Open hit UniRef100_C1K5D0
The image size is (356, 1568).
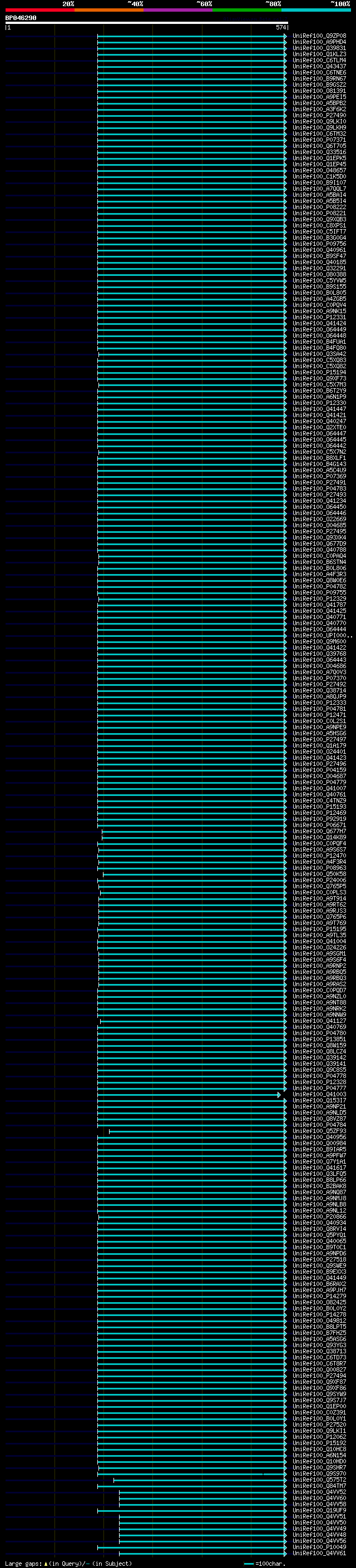pos(319,176)
